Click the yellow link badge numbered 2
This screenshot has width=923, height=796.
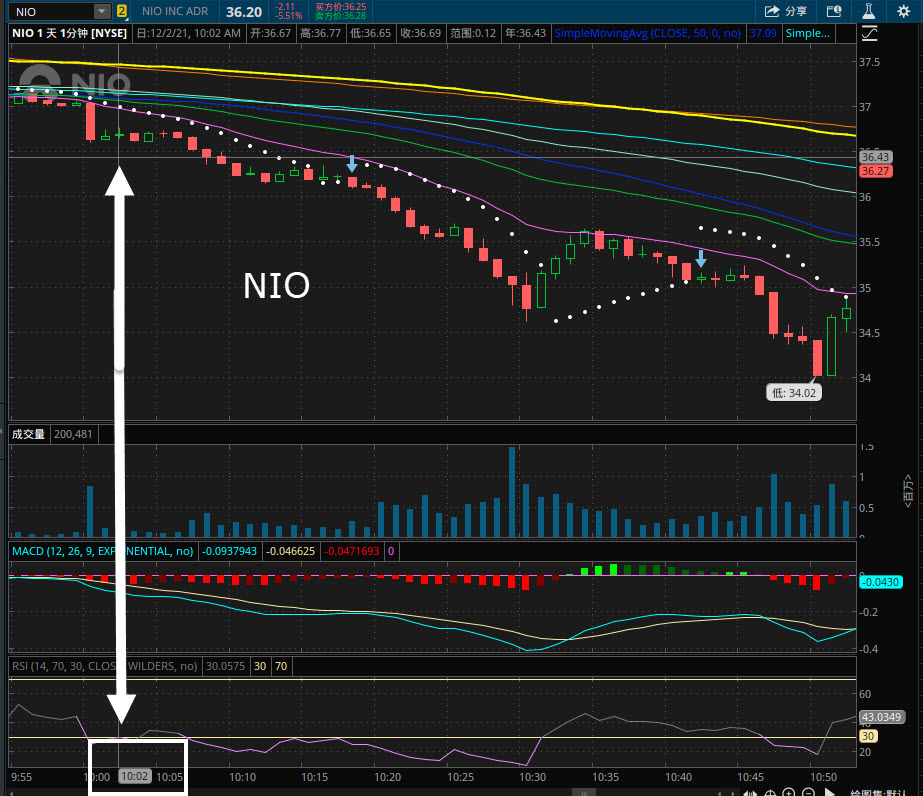point(122,11)
